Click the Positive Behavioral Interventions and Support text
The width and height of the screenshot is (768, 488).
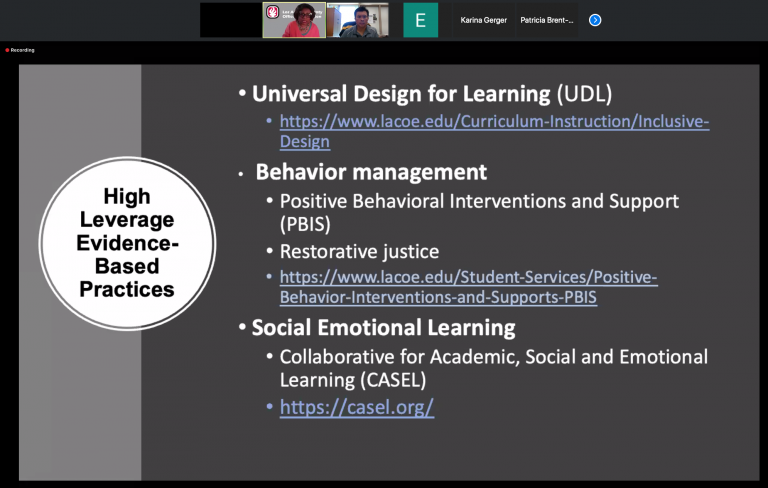[479, 201]
